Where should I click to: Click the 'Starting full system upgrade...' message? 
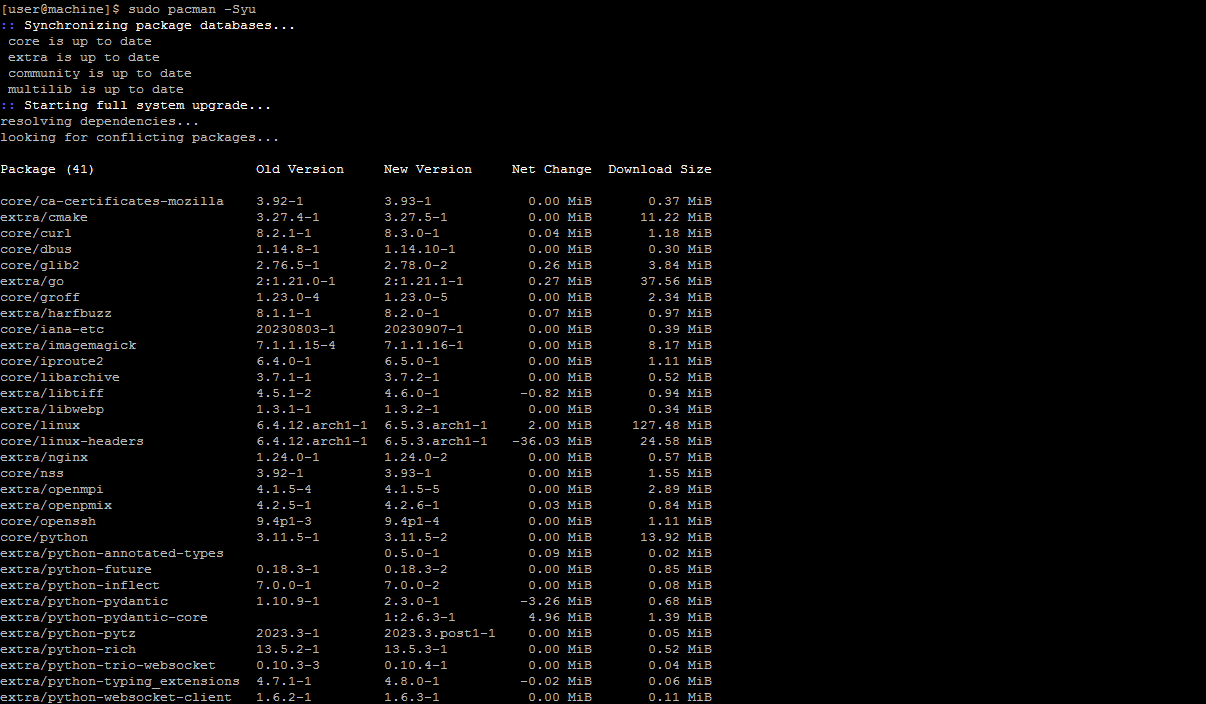[147, 105]
